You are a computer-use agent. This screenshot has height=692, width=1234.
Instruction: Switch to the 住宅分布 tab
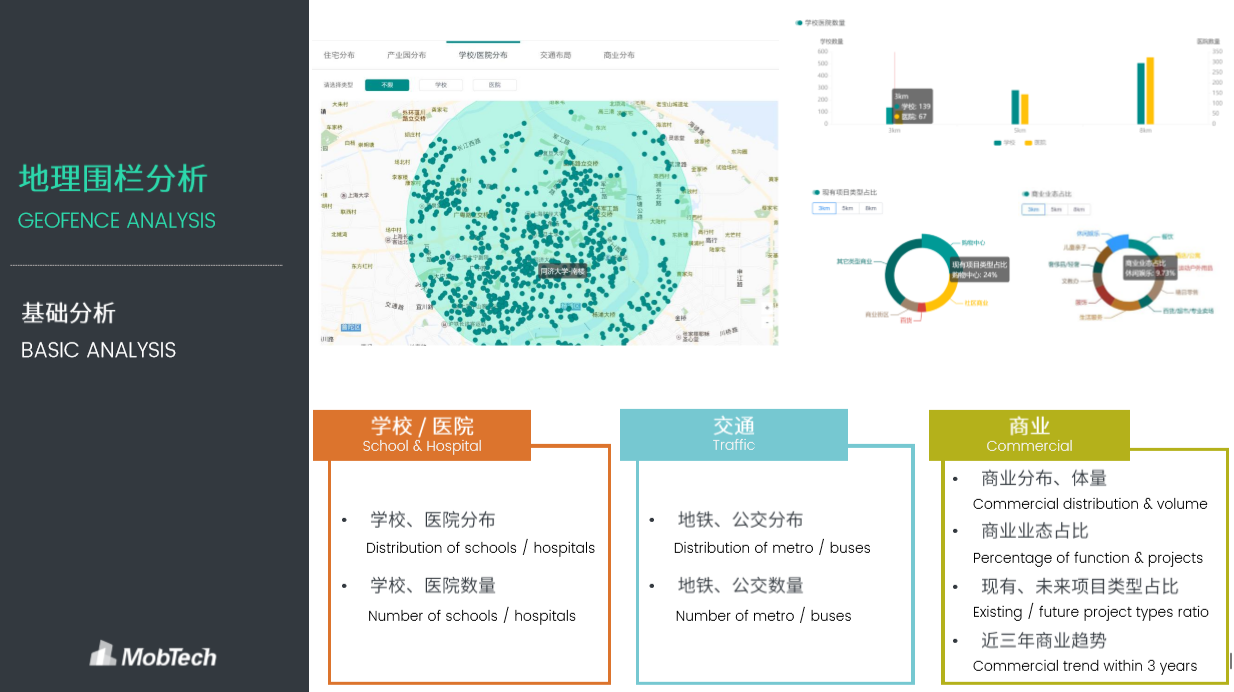(x=339, y=55)
